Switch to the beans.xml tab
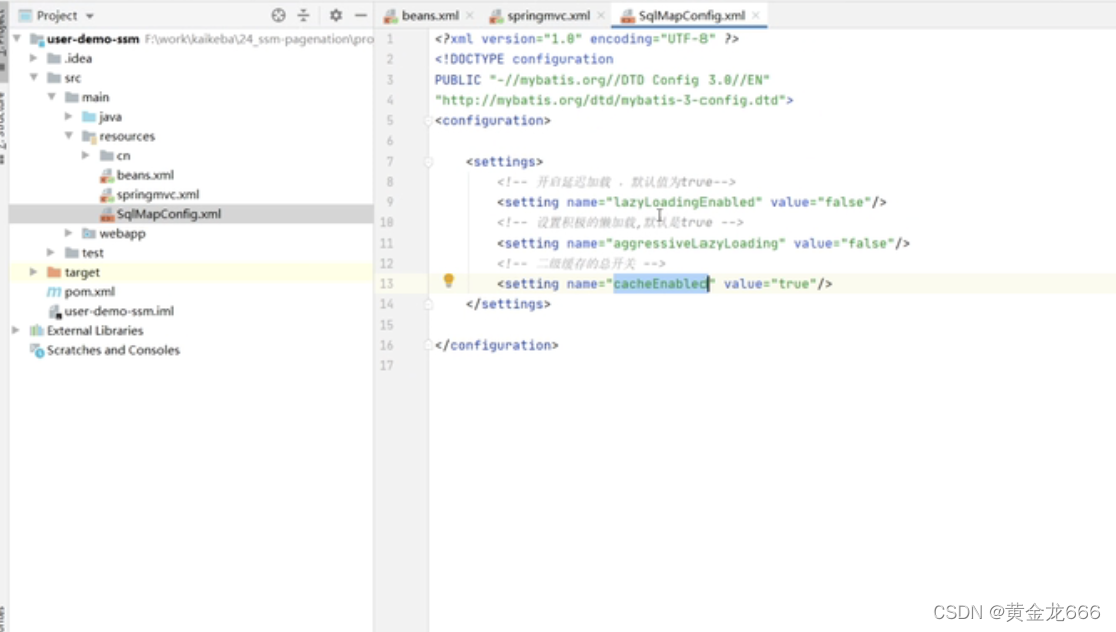 pos(430,16)
